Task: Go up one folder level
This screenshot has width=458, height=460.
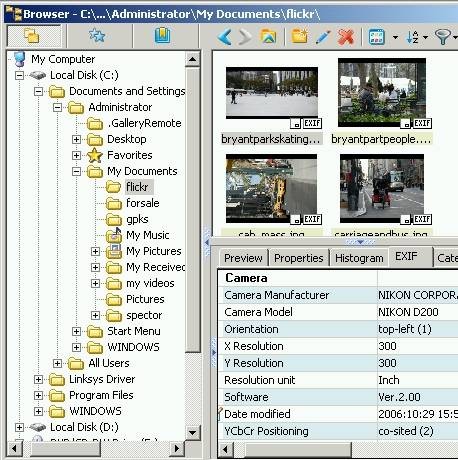Action: tap(268, 37)
